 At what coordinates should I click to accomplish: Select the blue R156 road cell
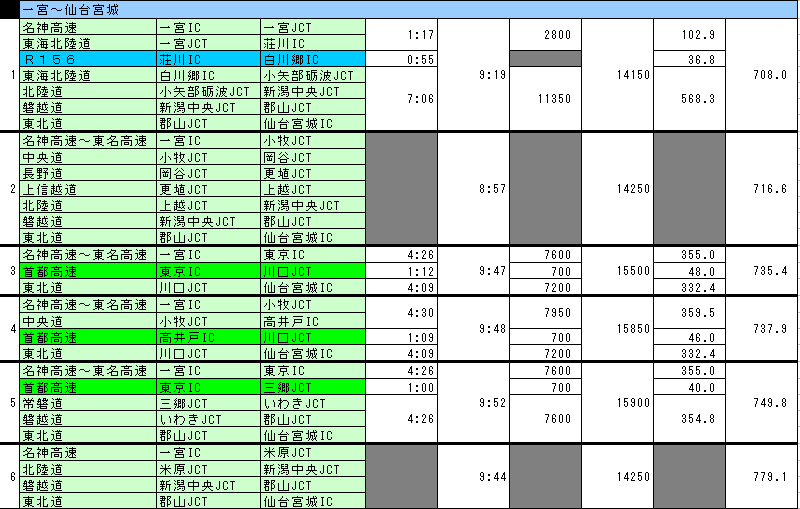coord(88,59)
